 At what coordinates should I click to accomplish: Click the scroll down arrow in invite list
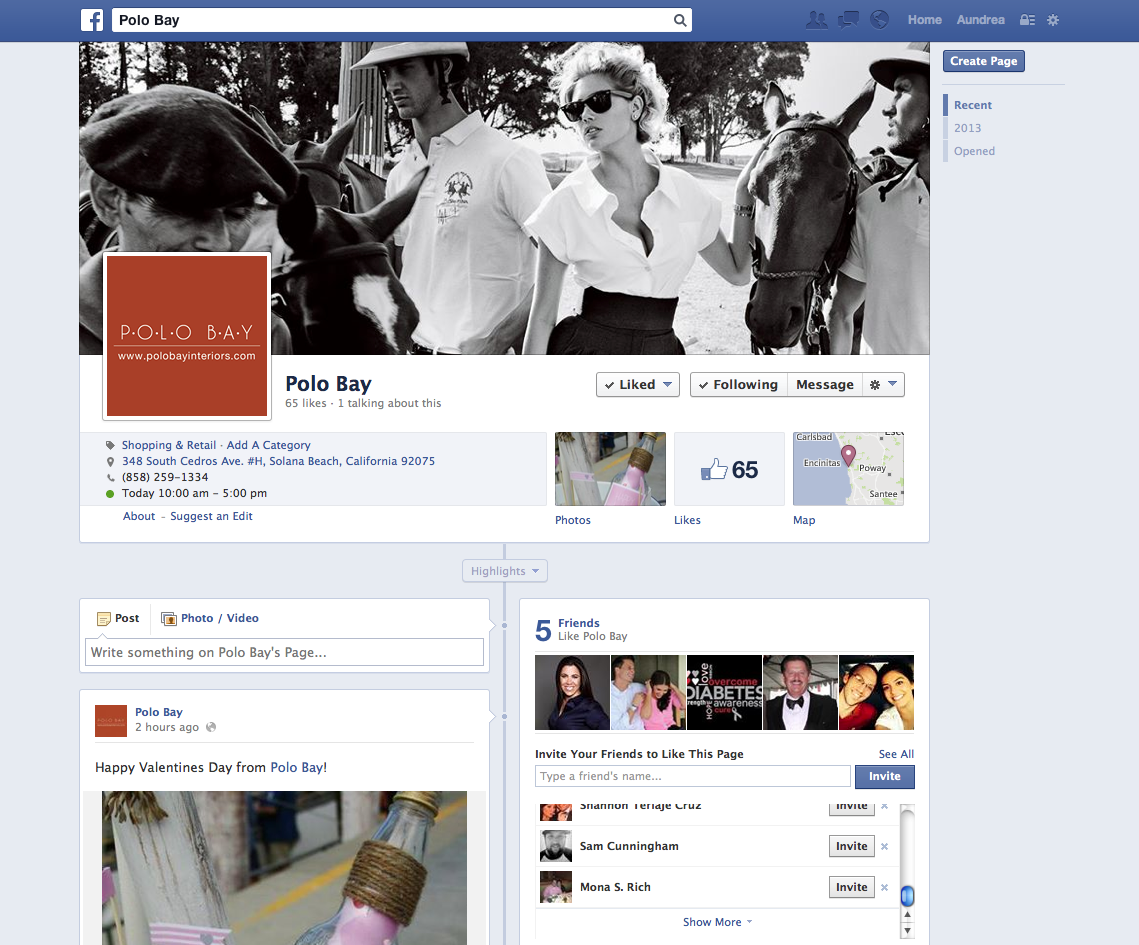[907, 930]
